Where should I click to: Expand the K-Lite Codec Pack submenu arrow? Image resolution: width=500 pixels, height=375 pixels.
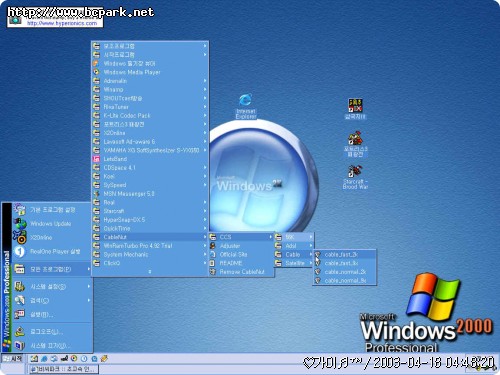pyautogui.click(x=205, y=115)
